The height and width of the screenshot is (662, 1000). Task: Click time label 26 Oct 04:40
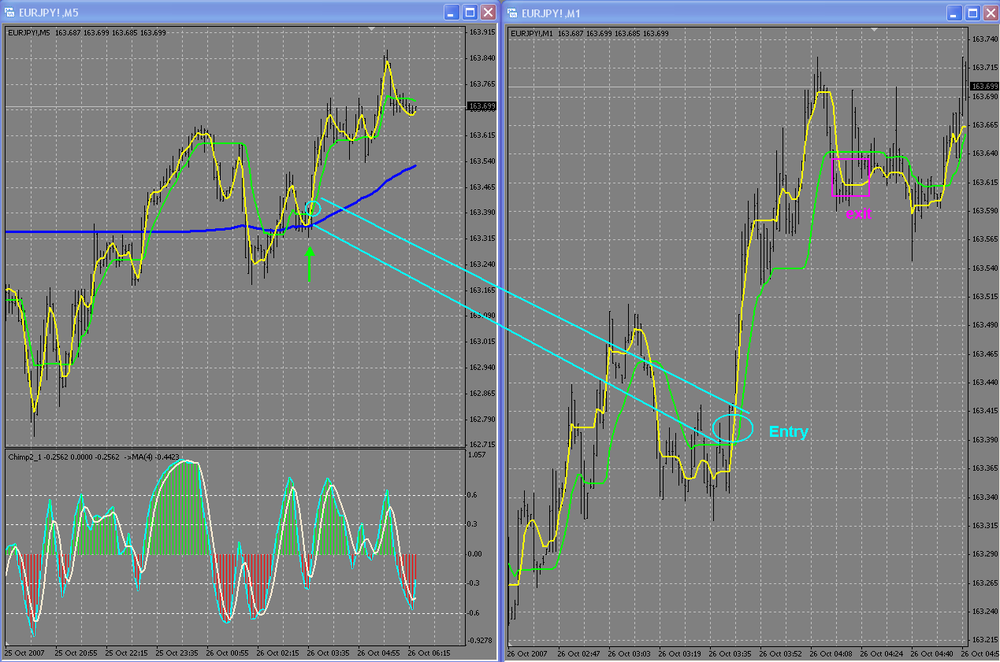pos(932,654)
